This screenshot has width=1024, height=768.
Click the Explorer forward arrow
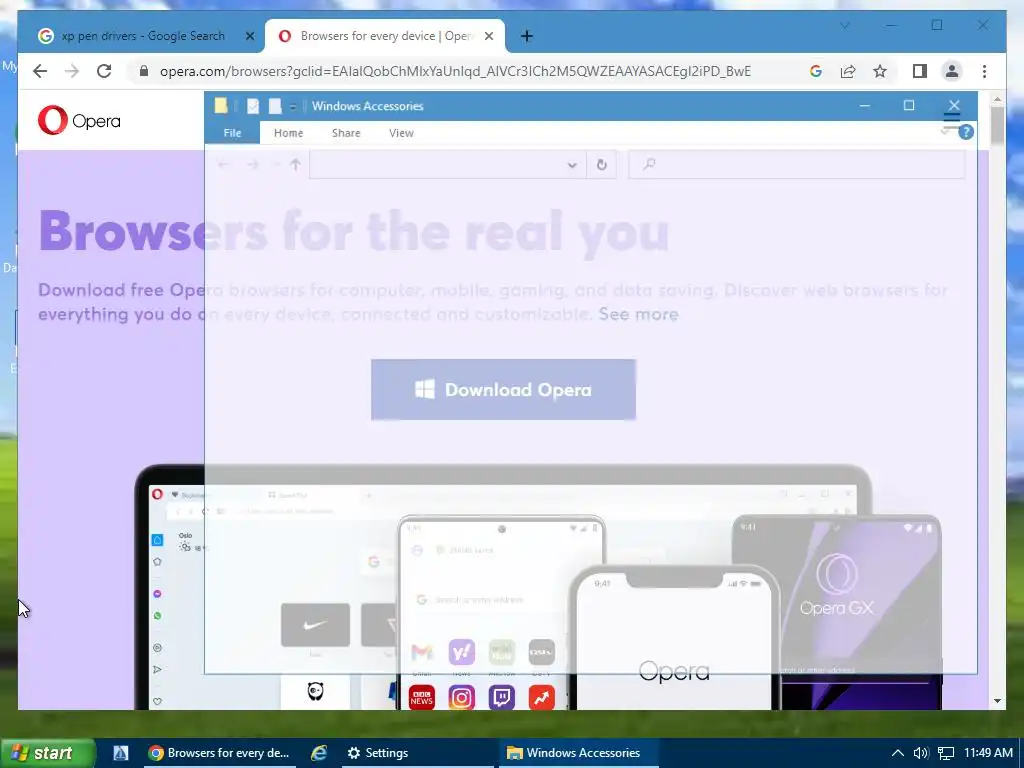253,165
